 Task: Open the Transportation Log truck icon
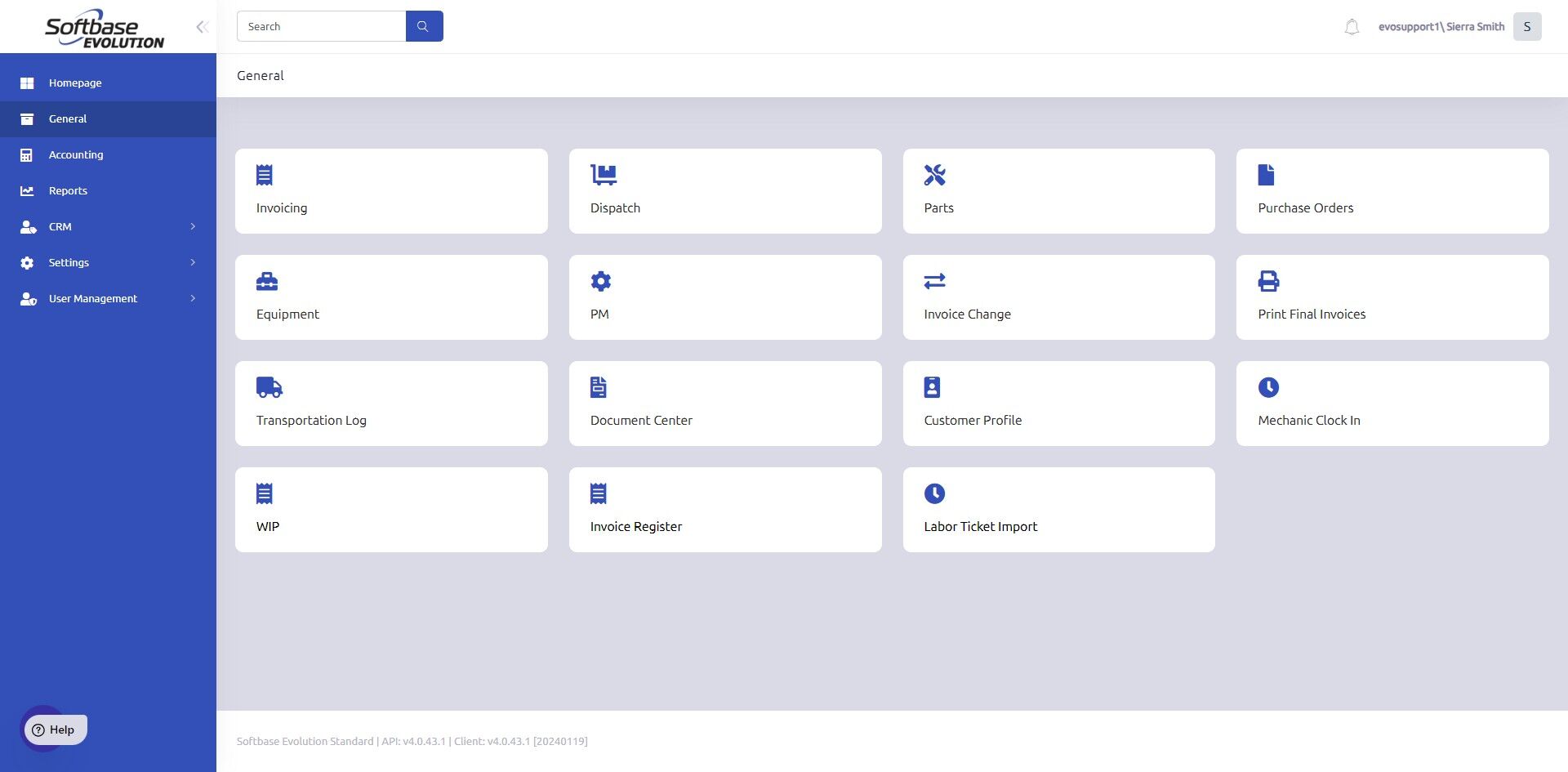pyautogui.click(x=269, y=387)
